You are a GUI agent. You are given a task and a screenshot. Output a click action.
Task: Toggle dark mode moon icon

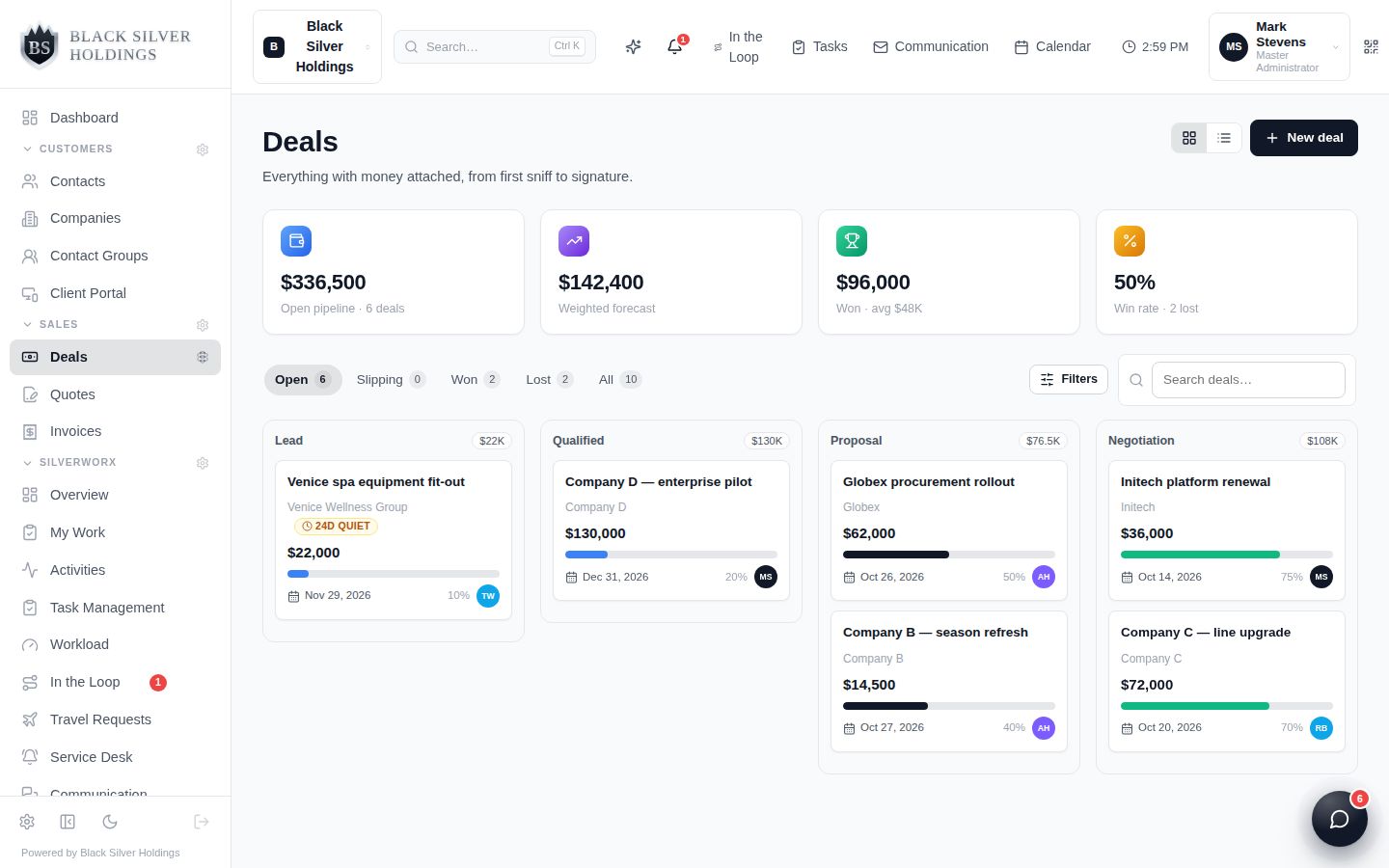[x=110, y=822]
